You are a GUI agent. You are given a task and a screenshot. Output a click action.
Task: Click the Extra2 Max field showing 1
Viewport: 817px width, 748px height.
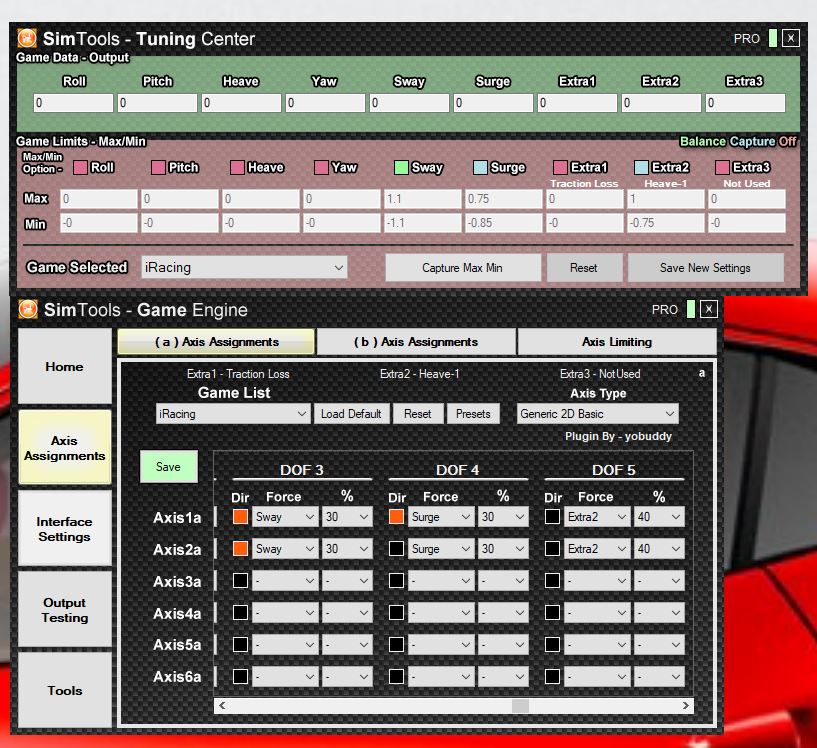[665, 199]
